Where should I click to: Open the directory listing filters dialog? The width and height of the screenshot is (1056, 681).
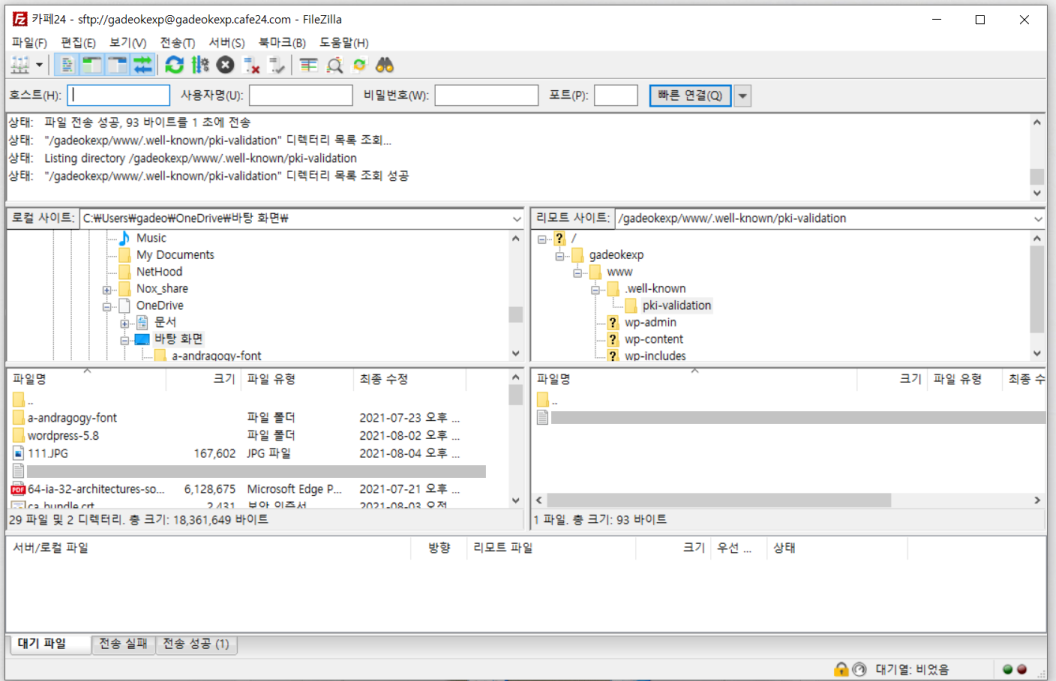(x=308, y=65)
